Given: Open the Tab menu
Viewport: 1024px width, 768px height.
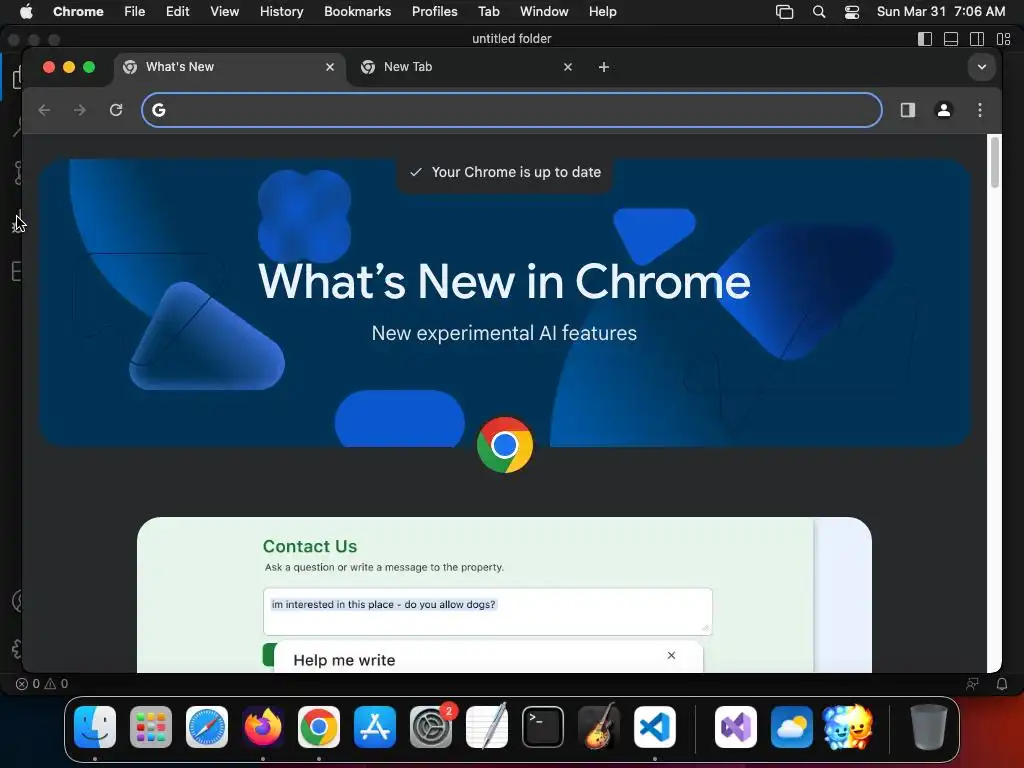Looking at the screenshot, I should pyautogui.click(x=488, y=11).
